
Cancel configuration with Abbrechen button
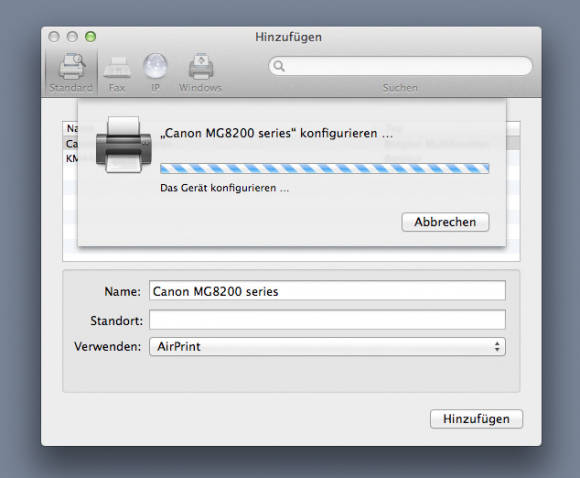[x=445, y=222]
